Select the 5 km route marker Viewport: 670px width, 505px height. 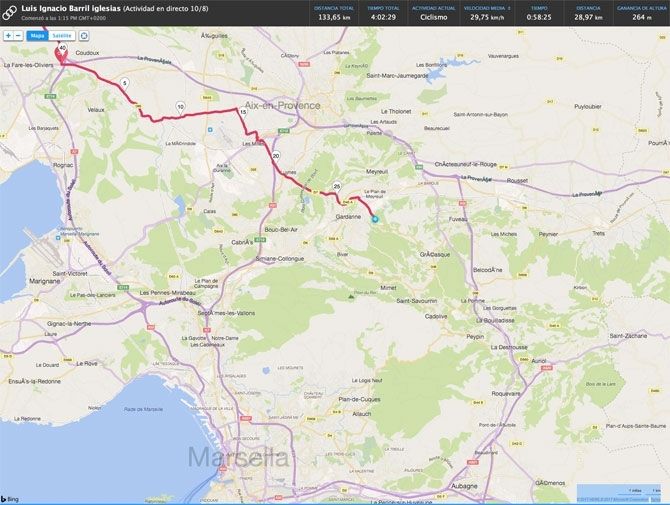click(x=124, y=82)
